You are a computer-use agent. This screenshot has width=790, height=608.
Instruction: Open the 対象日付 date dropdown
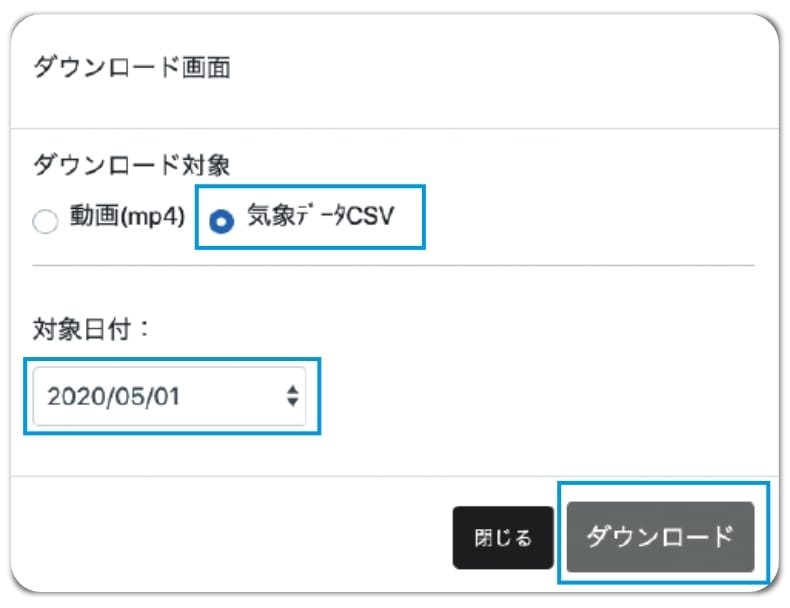(x=169, y=396)
